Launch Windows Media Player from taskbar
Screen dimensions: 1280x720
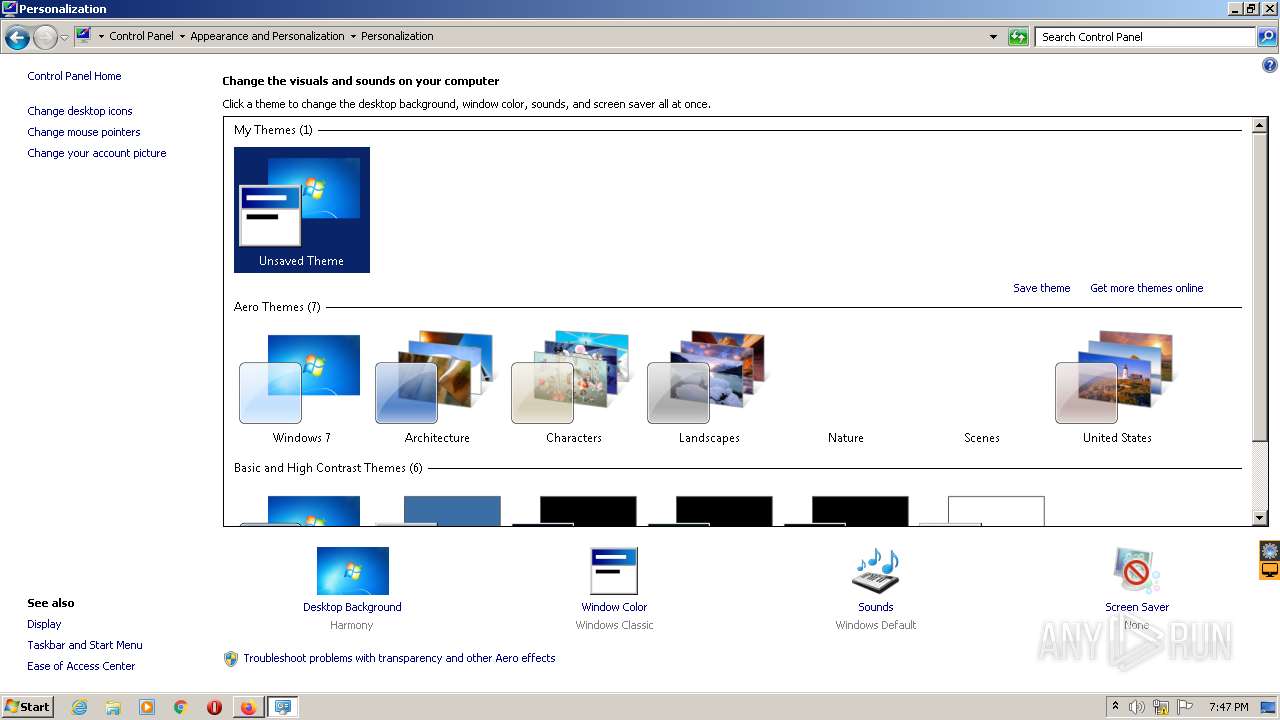(x=147, y=707)
